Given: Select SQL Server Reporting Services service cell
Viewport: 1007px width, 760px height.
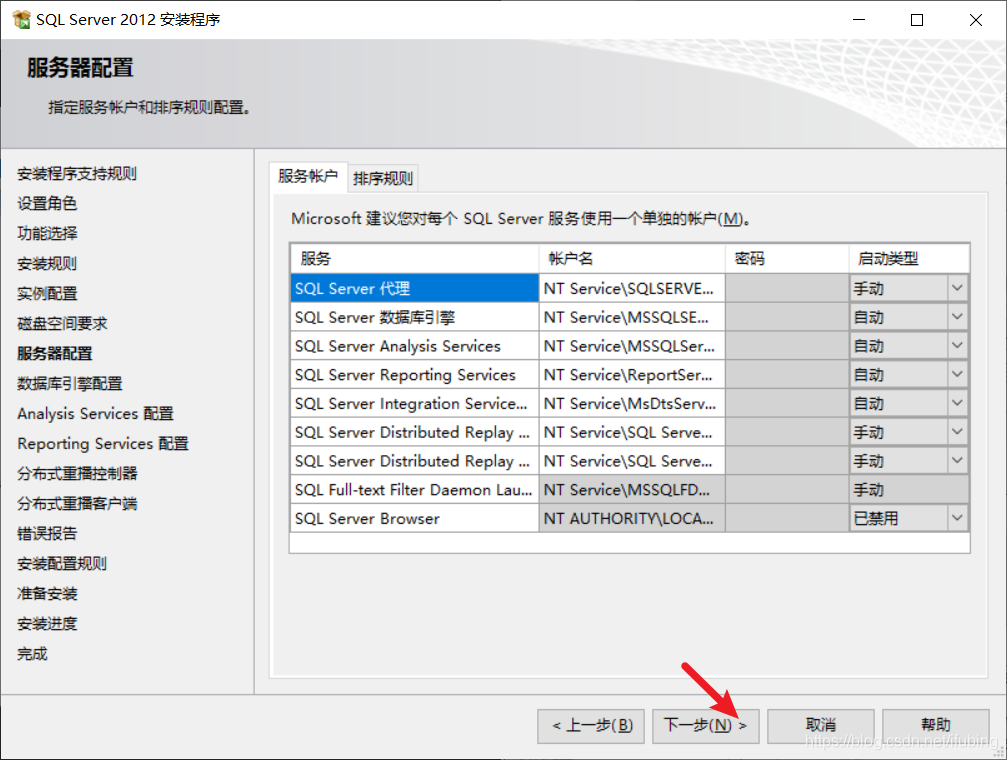Looking at the screenshot, I should (414, 374).
